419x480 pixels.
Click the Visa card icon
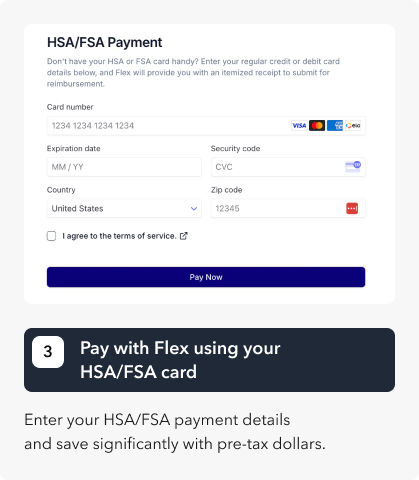(299, 126)
